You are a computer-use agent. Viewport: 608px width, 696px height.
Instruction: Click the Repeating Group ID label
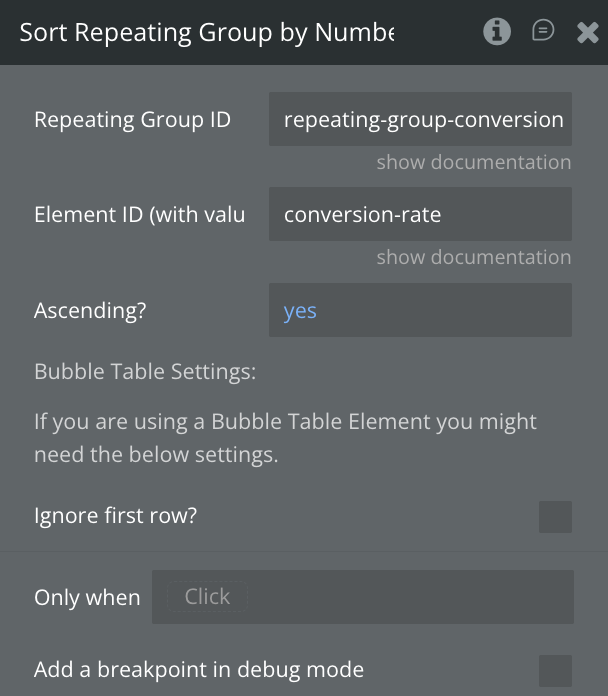pyautogui.click(x=132, y=120)
